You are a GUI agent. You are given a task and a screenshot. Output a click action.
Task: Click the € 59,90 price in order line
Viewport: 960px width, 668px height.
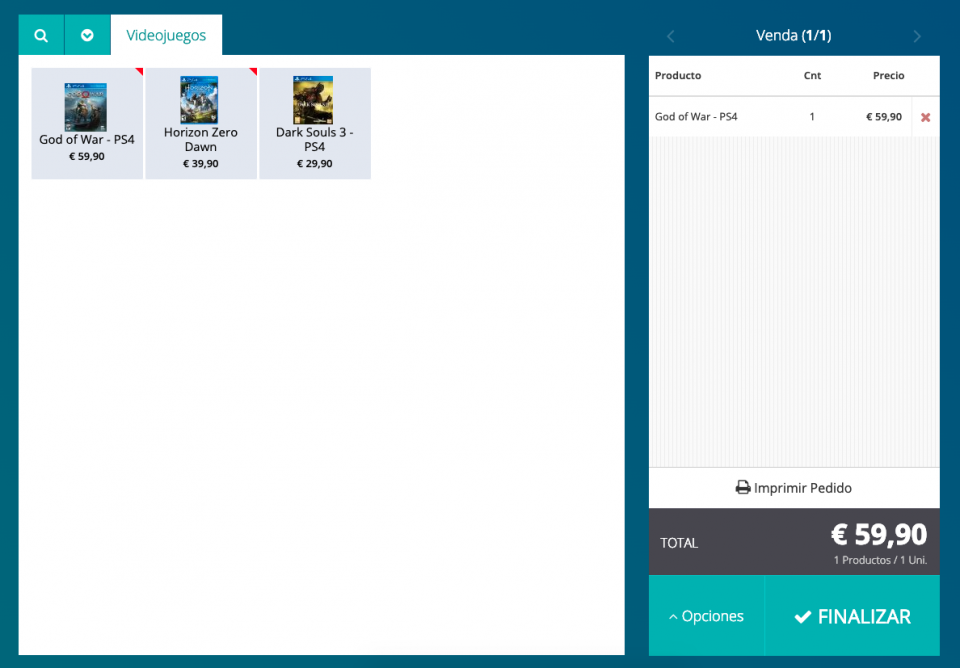[883, 117]
